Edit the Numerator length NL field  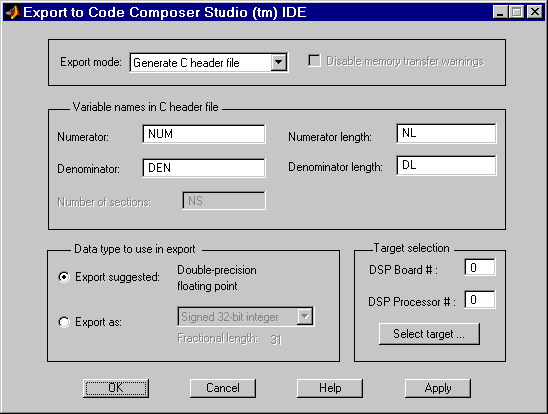click(x=446, y=133)
